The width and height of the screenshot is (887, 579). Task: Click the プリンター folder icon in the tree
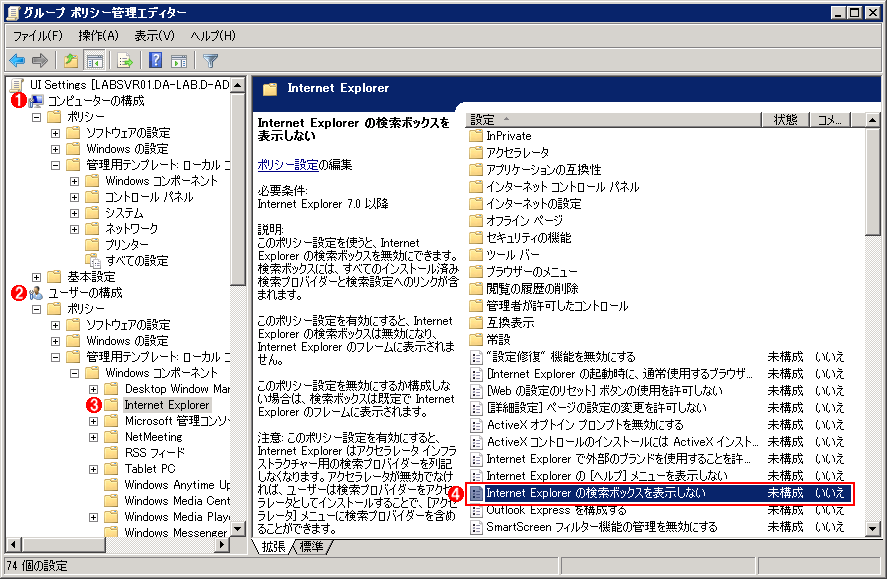click(92, 244)
